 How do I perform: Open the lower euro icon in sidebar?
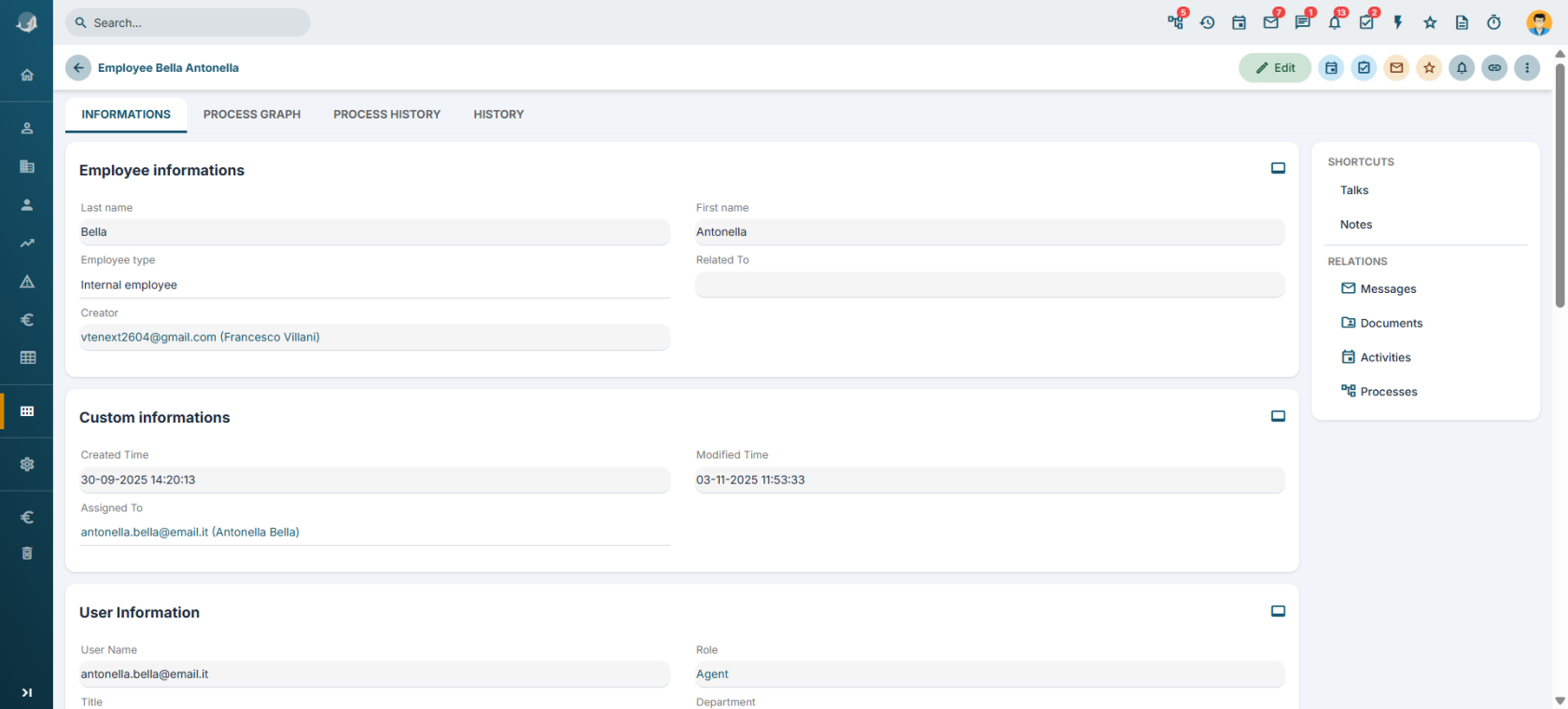(27, 517)
